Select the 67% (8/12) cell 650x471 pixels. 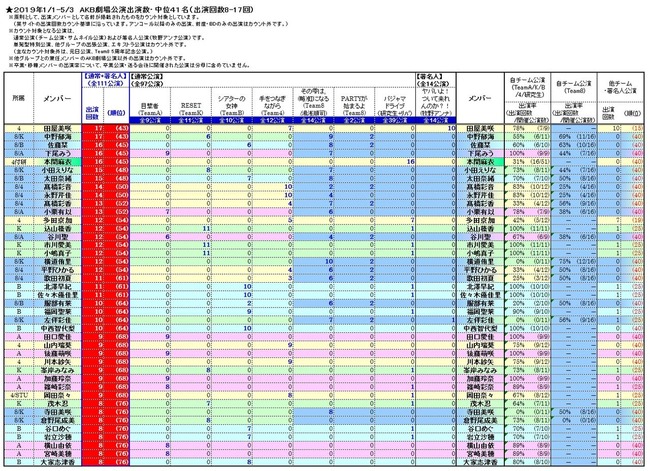tap(527, 395)
